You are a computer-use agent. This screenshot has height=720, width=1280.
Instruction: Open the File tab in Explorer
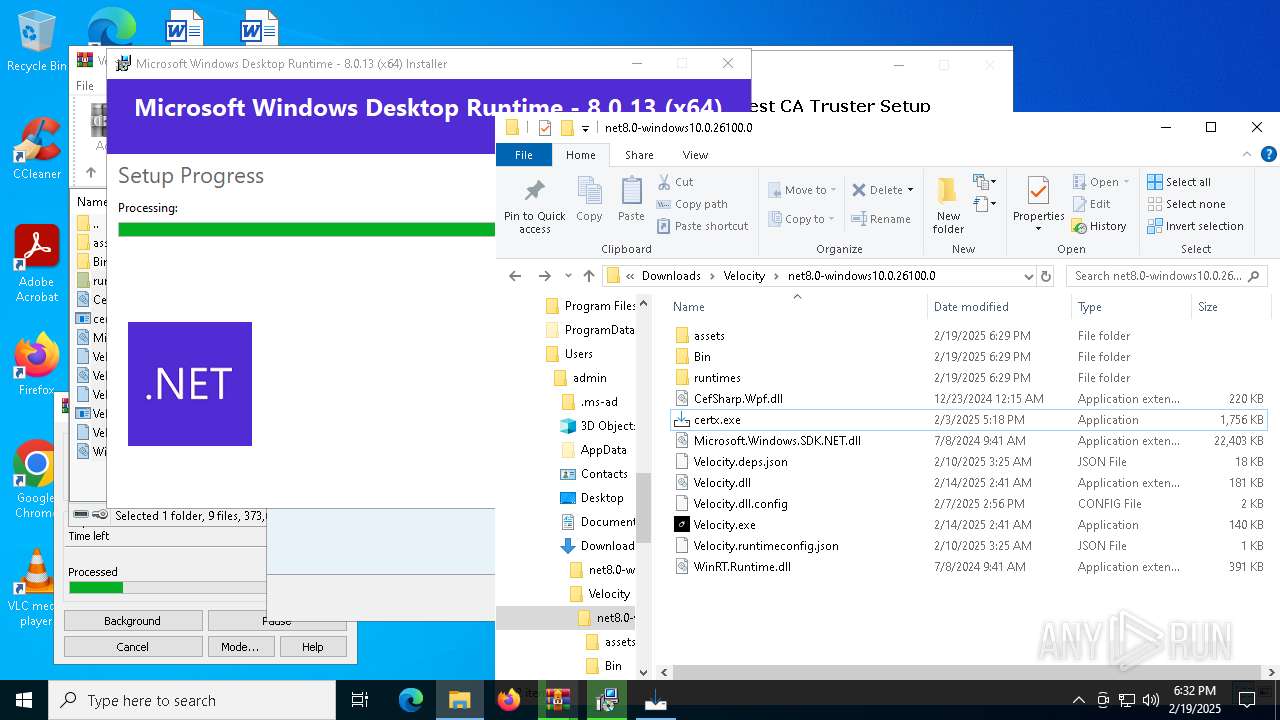click(523, 155)
